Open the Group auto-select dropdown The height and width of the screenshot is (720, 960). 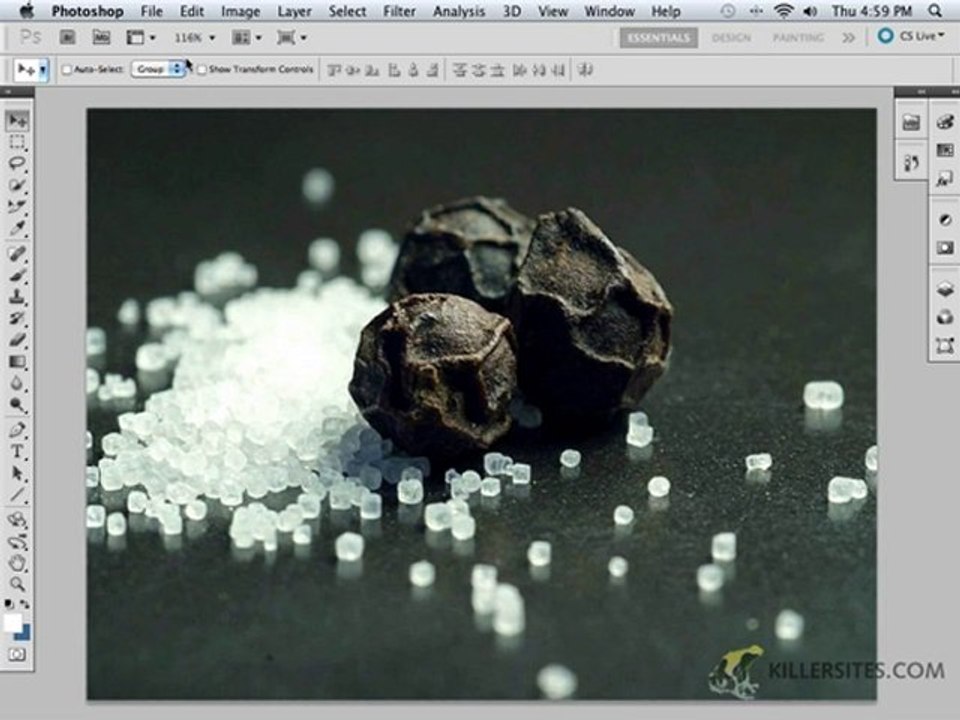pyautogui.click(x=158, y=69)
